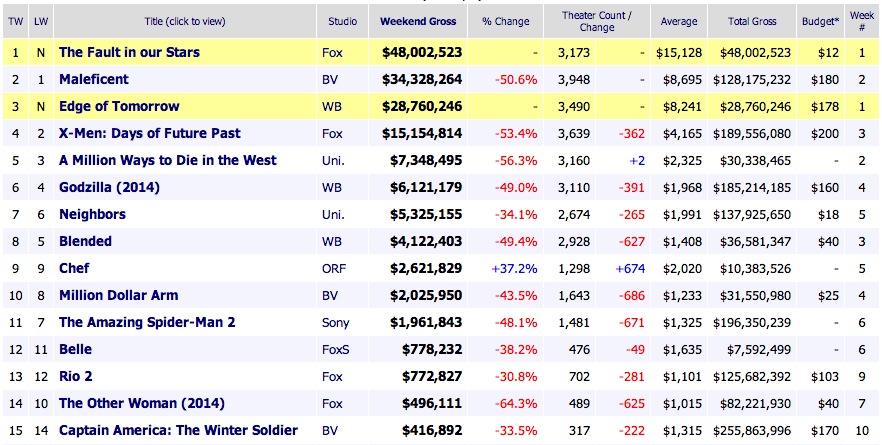The width and height of the screenshot is (882, 445).
Task: Open The Fault in our Stars title link
Action: (x=129, y=52)
